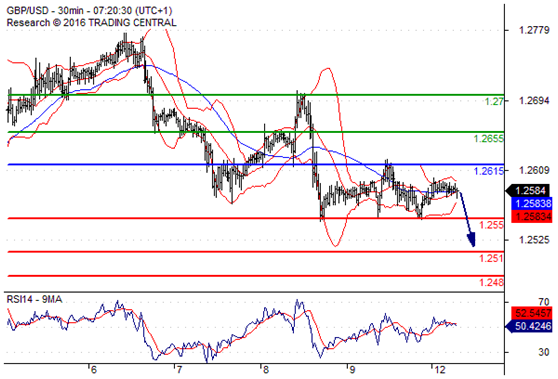Click date marker 8 on time axis

pyautogui.click(x=265, y=370)
